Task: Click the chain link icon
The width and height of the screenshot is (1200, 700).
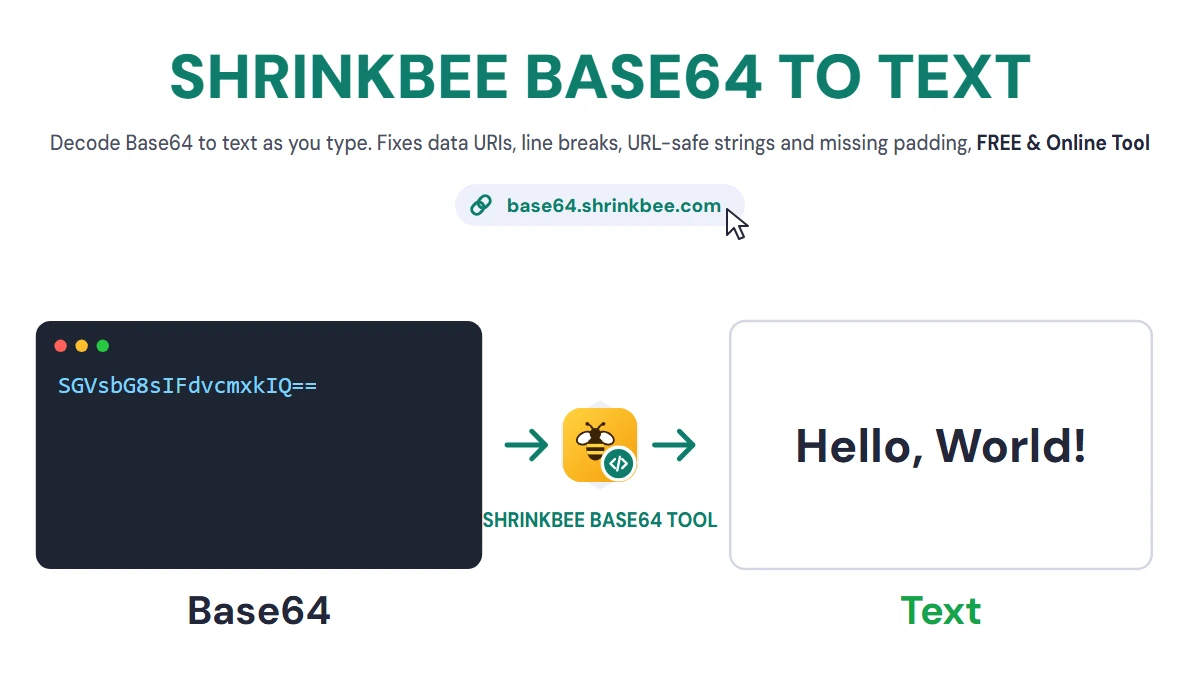Action: 481,206
